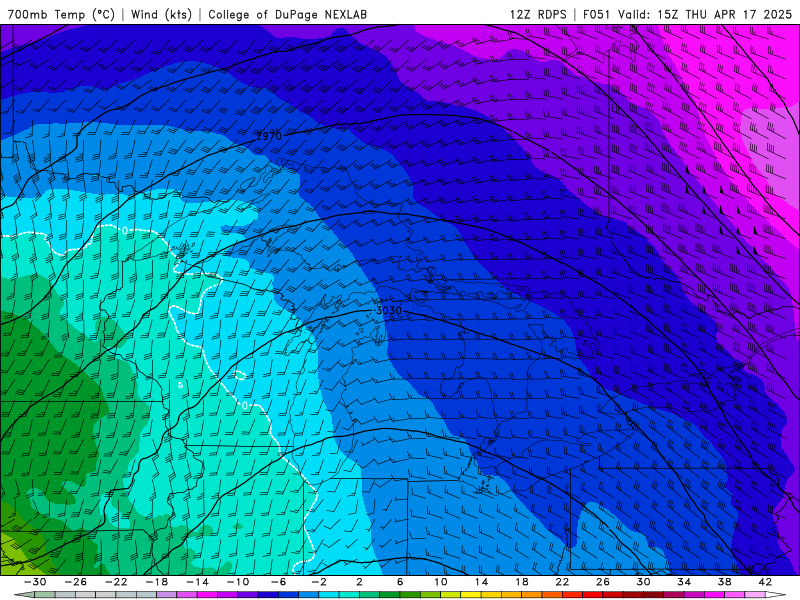Click the '2' color scale label
Viewport: 800px width, 600px height.
click(359, 582)
